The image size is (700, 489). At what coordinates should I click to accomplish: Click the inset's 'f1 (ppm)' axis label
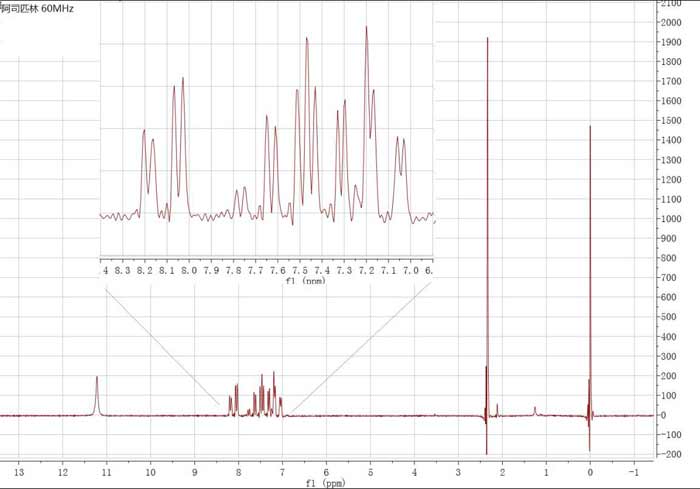click(268, 281)
